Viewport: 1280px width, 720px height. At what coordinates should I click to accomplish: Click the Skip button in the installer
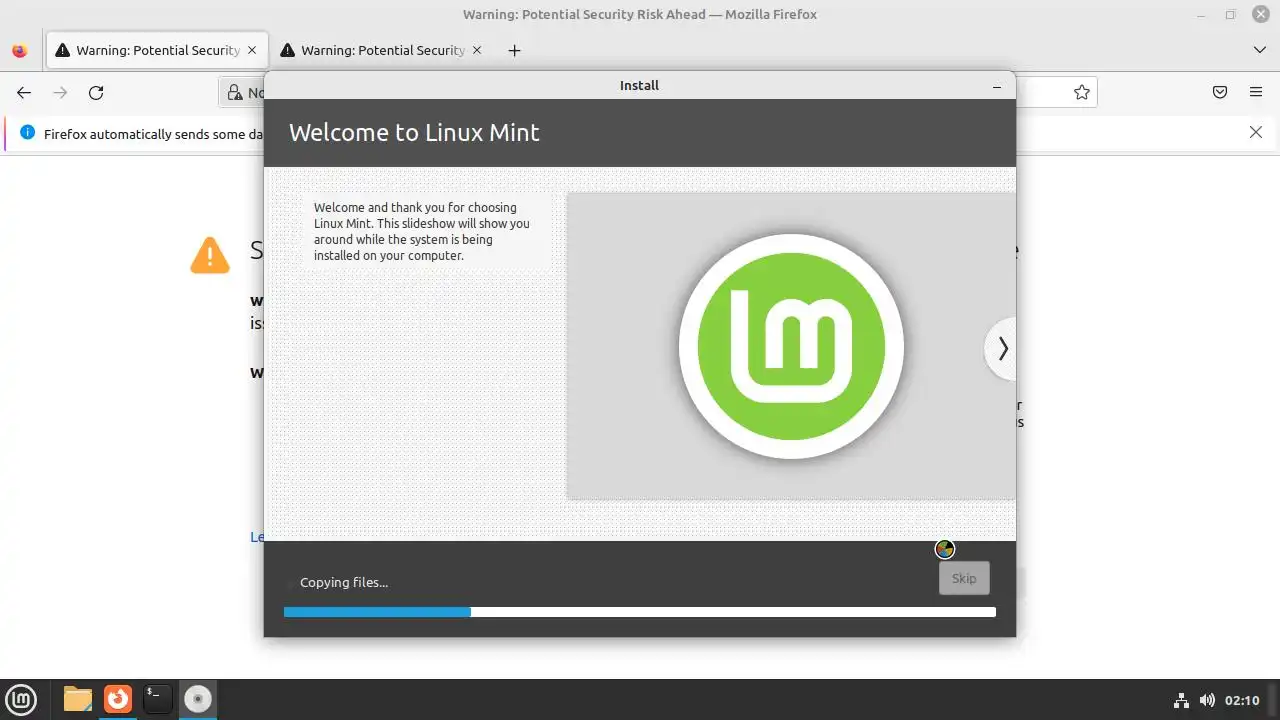click(x=964, y=578)
